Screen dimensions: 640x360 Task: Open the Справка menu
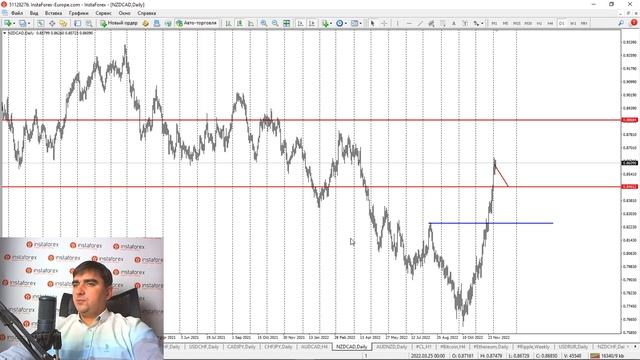click(147, 13)
